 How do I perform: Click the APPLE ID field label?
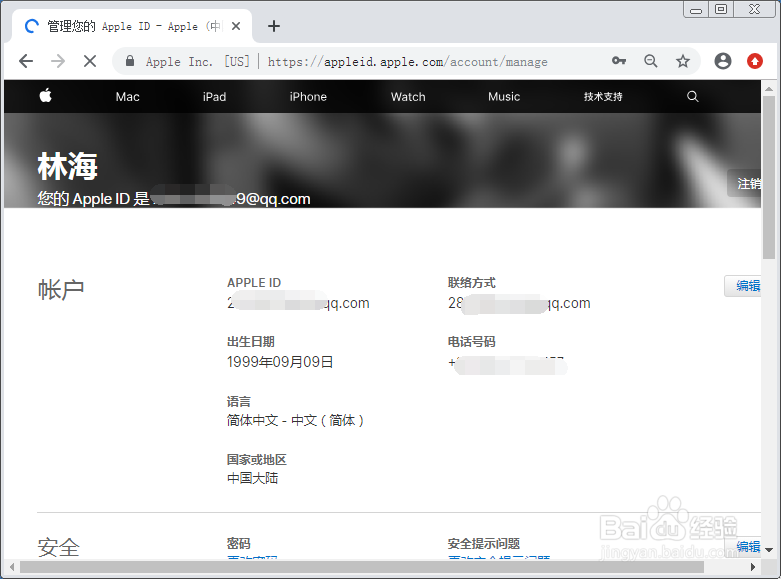click(254, 283)
